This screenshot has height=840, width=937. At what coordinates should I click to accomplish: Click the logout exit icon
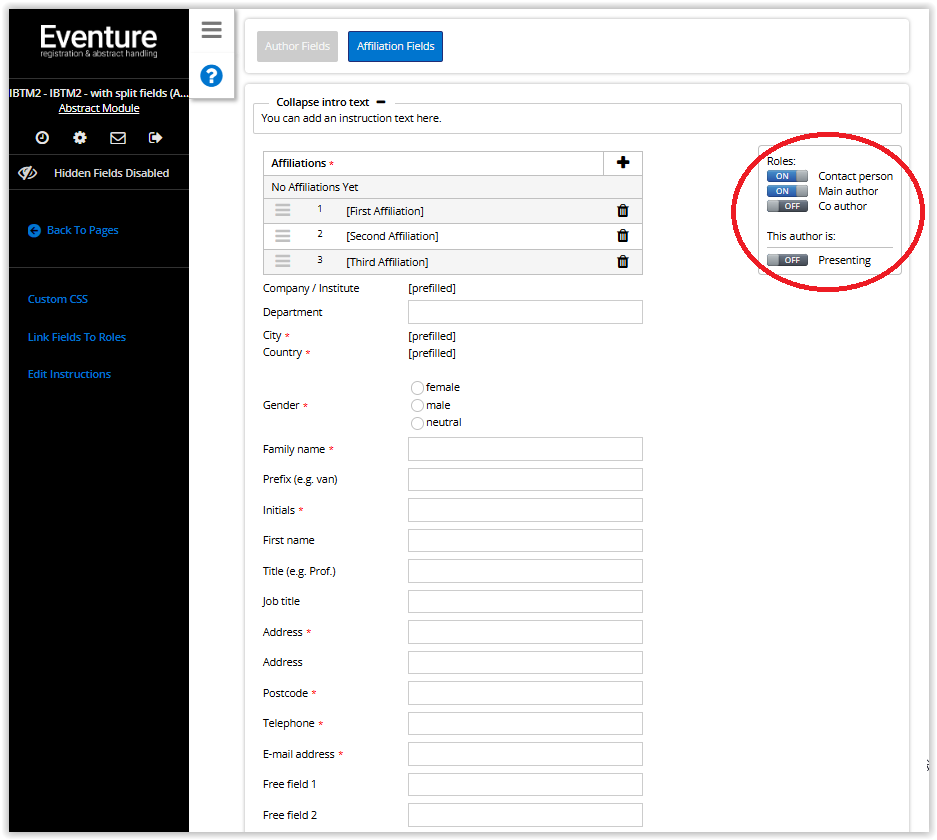[156, 138]
